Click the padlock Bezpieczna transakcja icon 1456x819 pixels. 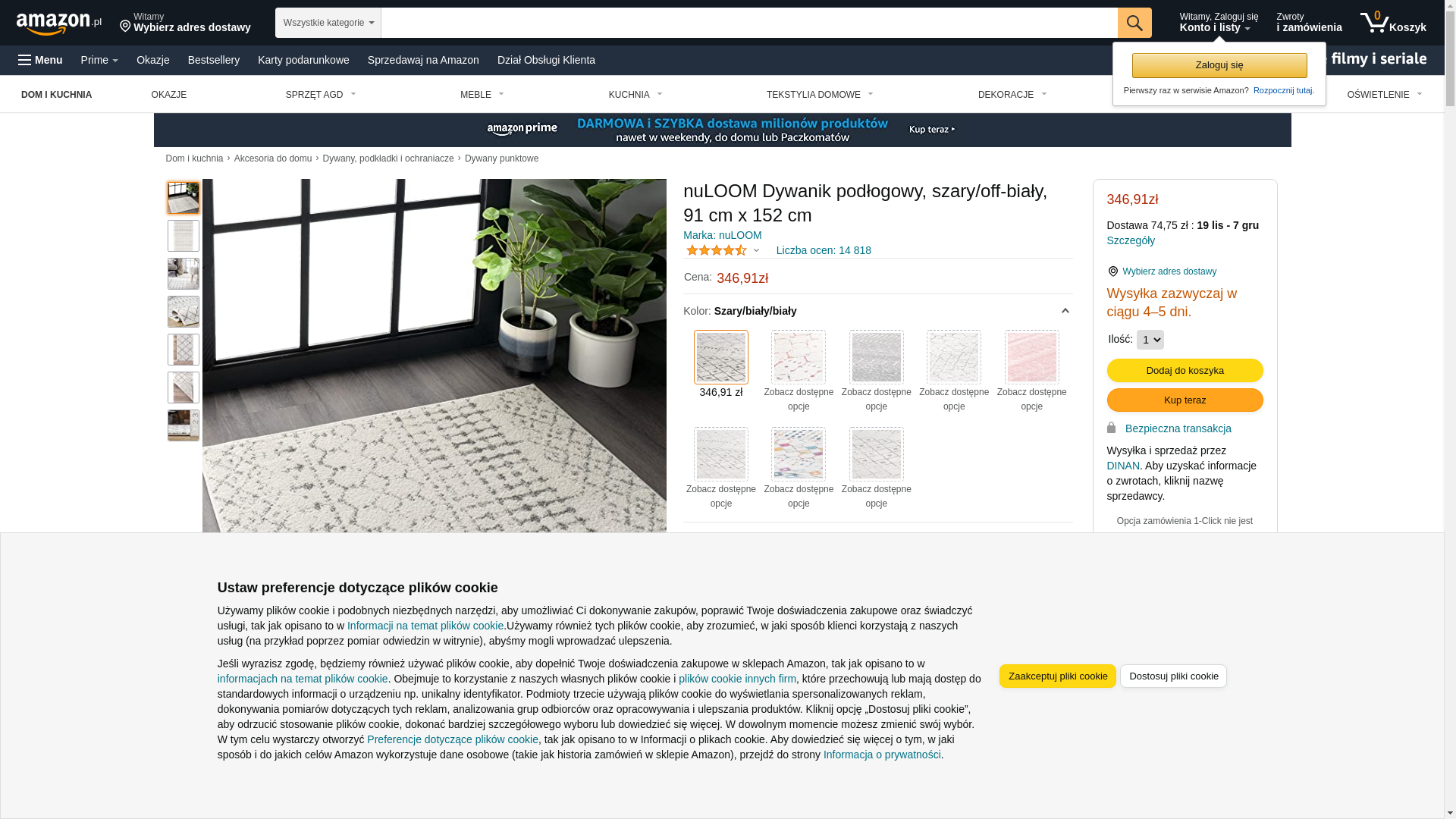[x=1112, y=428]
